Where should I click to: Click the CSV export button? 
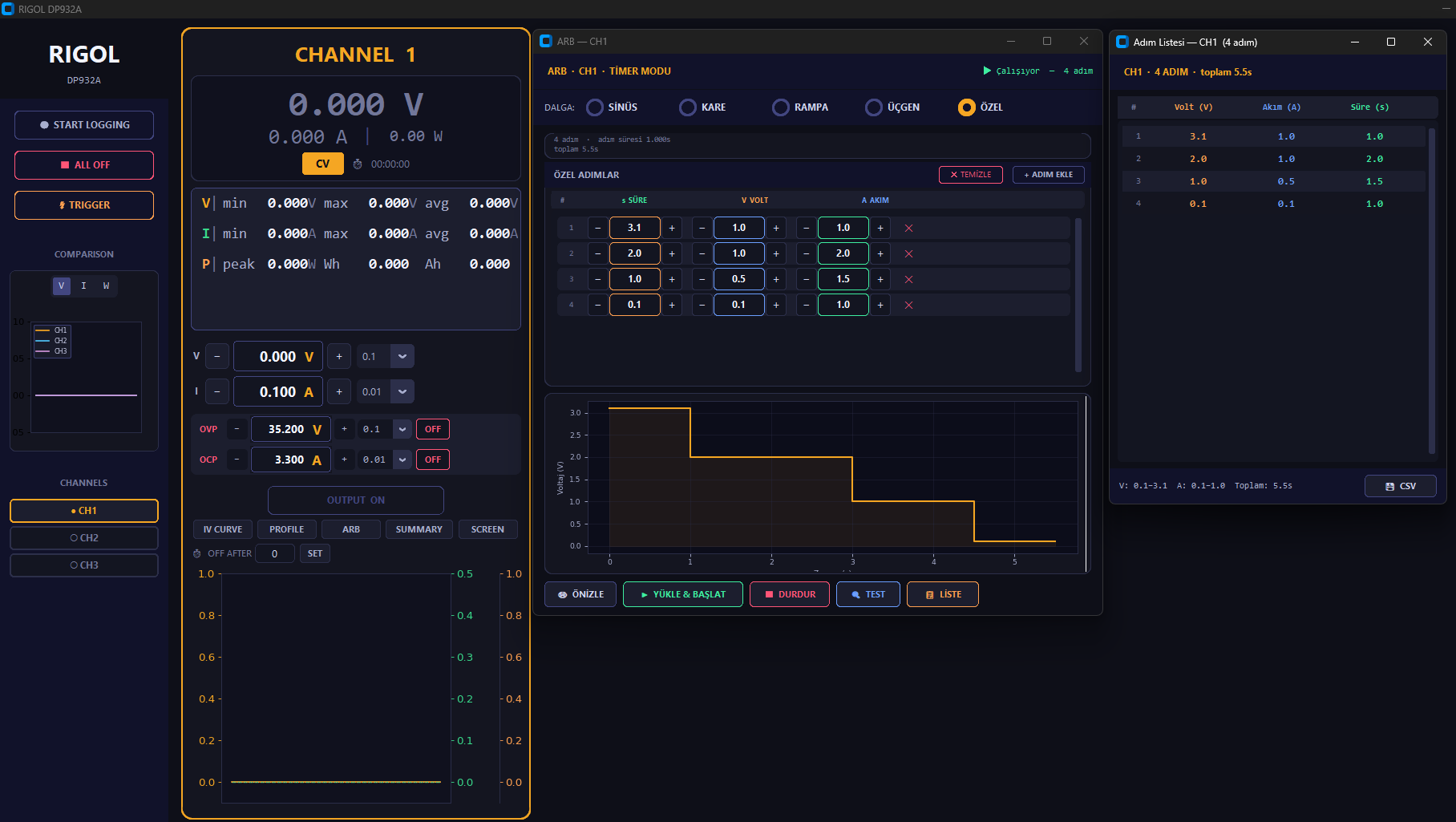[x=1400, y=486]
